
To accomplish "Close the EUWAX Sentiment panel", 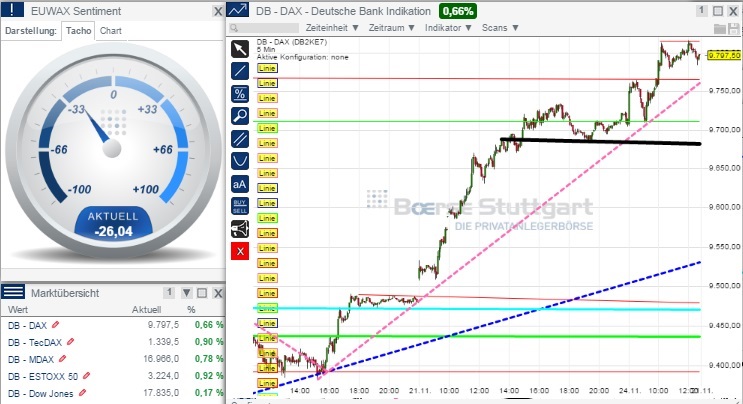I will pyautogui.click(x=217, y=11).
